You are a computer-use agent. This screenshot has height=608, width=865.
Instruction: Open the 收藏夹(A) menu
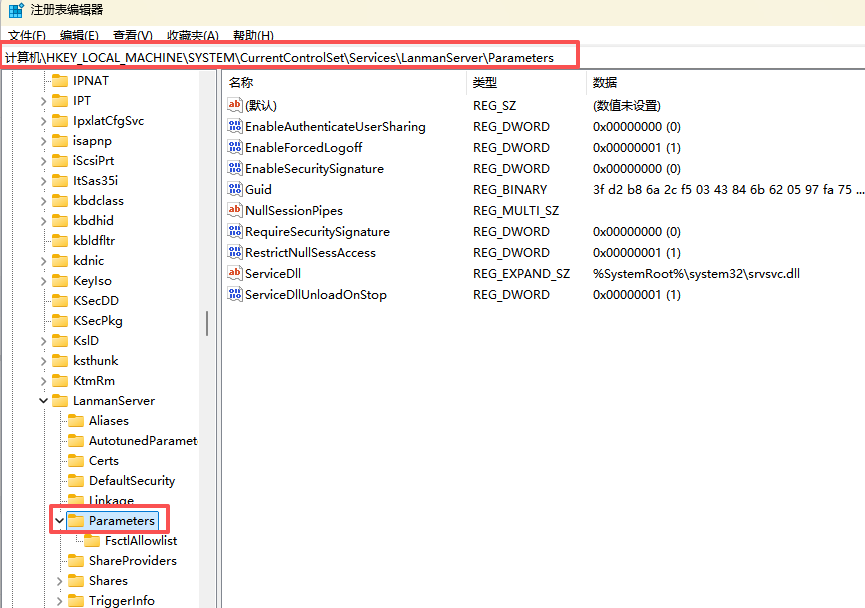(193, 36)
